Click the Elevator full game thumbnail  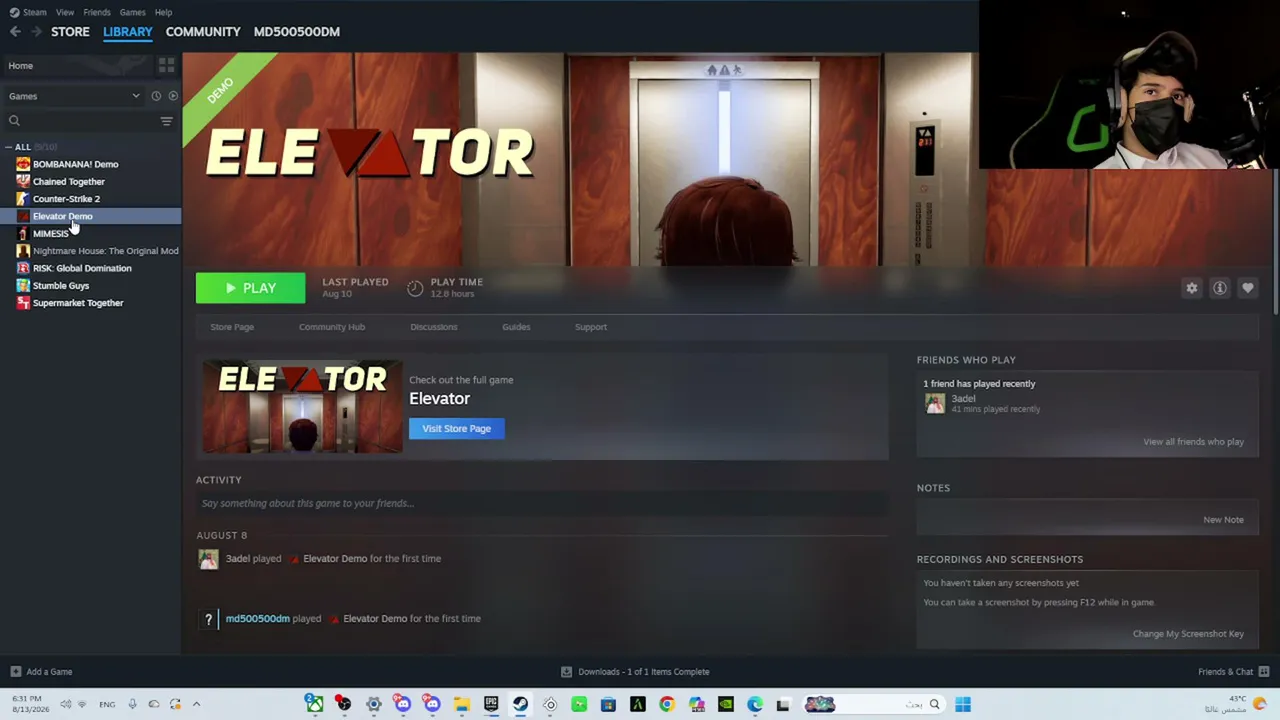pyautogui.click(x=302, y=407)
